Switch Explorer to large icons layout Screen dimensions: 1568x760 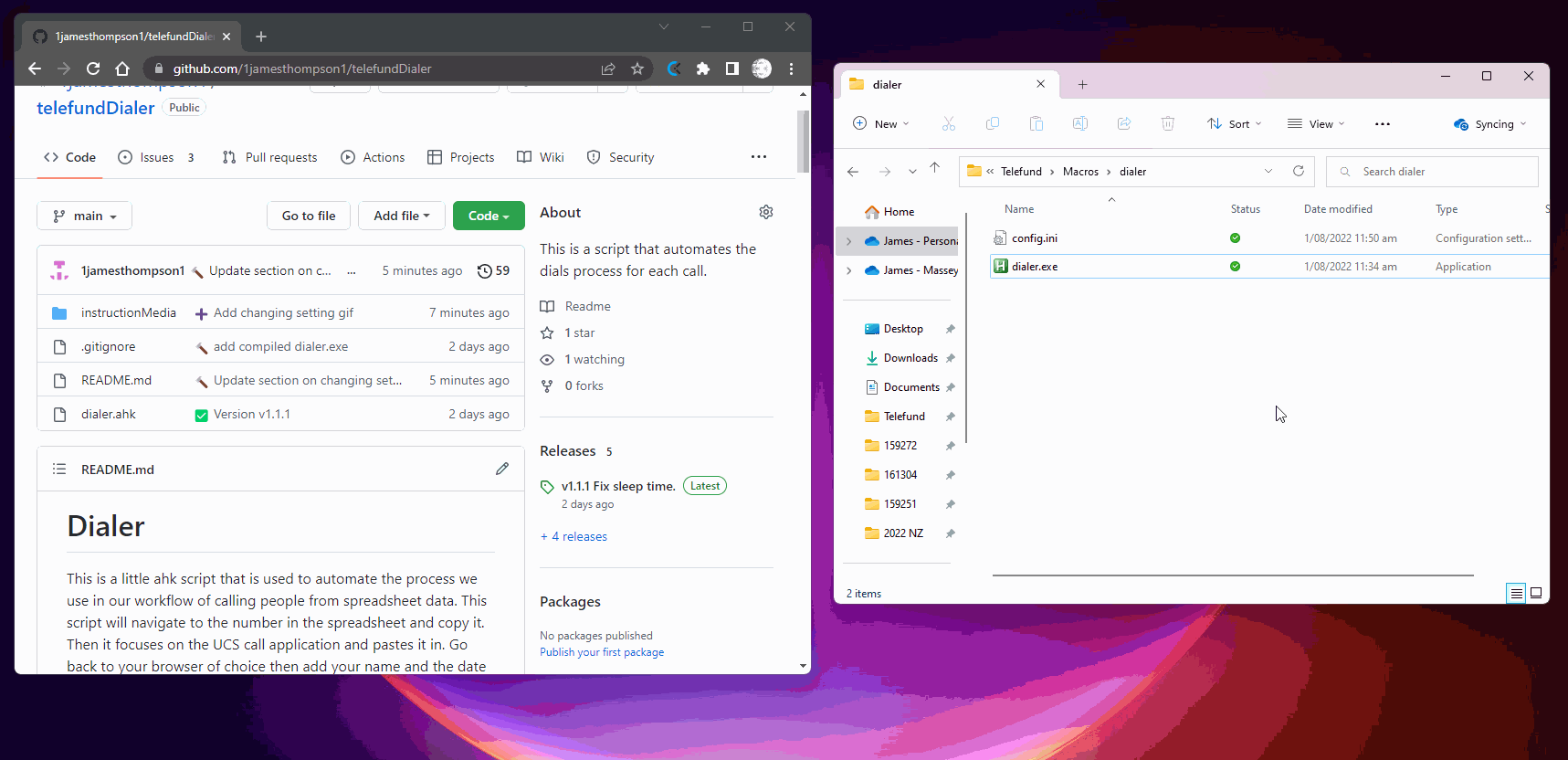click(1536, 593)
